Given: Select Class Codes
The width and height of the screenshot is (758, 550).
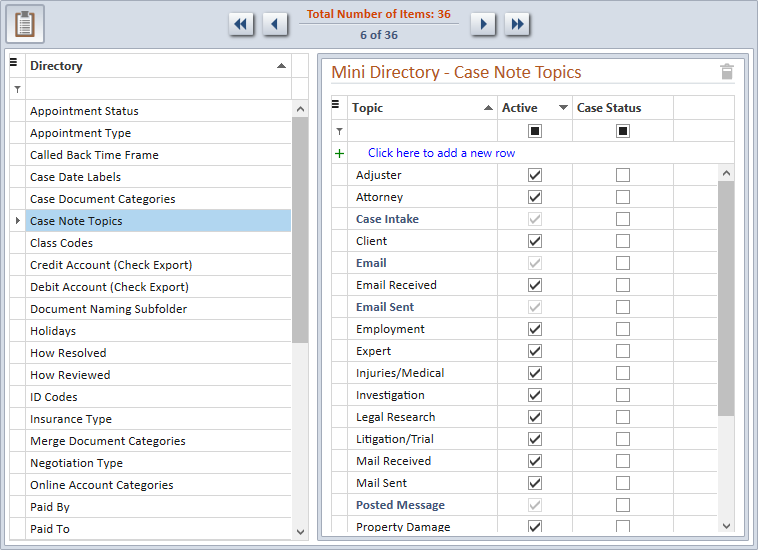Looking at the screenshot, I should (x=158, y=243).
